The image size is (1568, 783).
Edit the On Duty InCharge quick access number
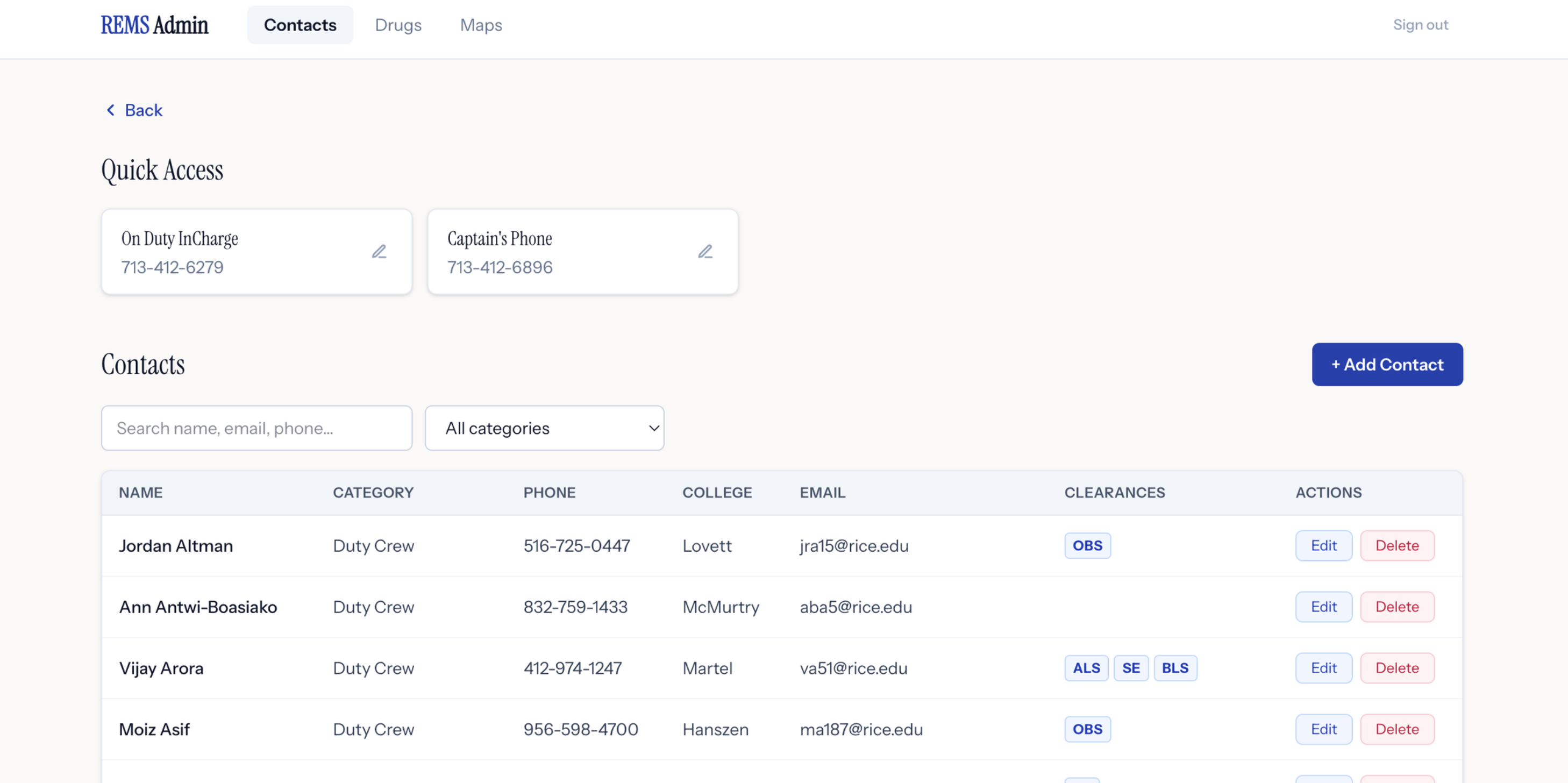(x=379, y=252)
